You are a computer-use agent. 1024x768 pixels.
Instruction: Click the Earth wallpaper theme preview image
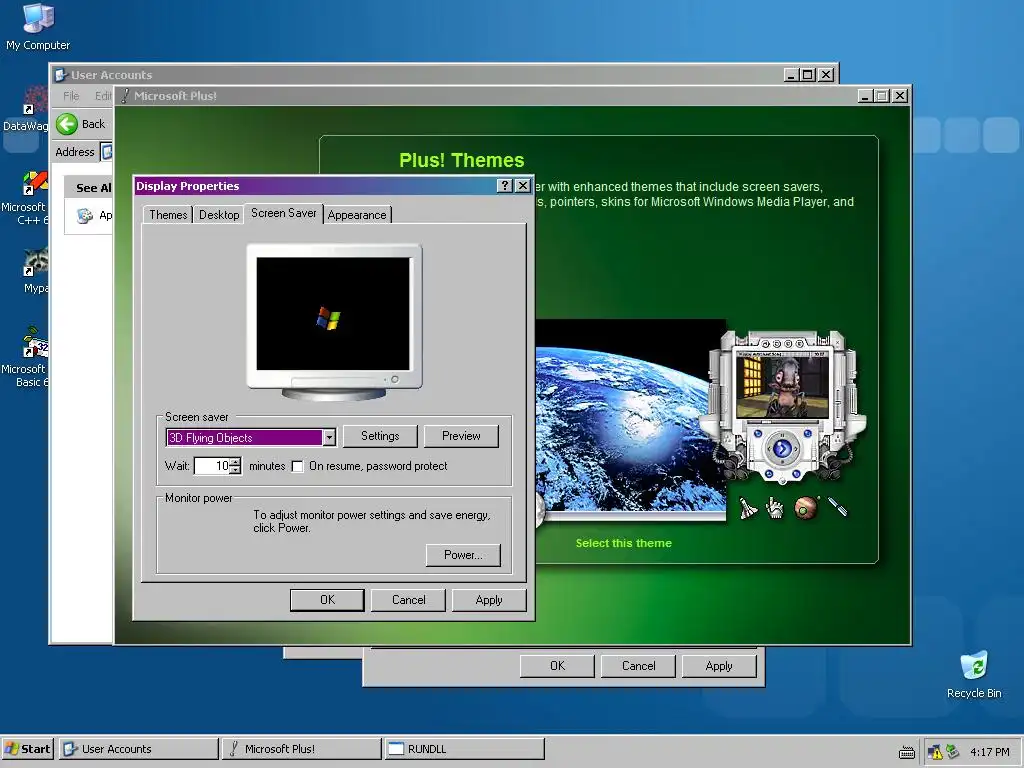click(x=630, y=418)
